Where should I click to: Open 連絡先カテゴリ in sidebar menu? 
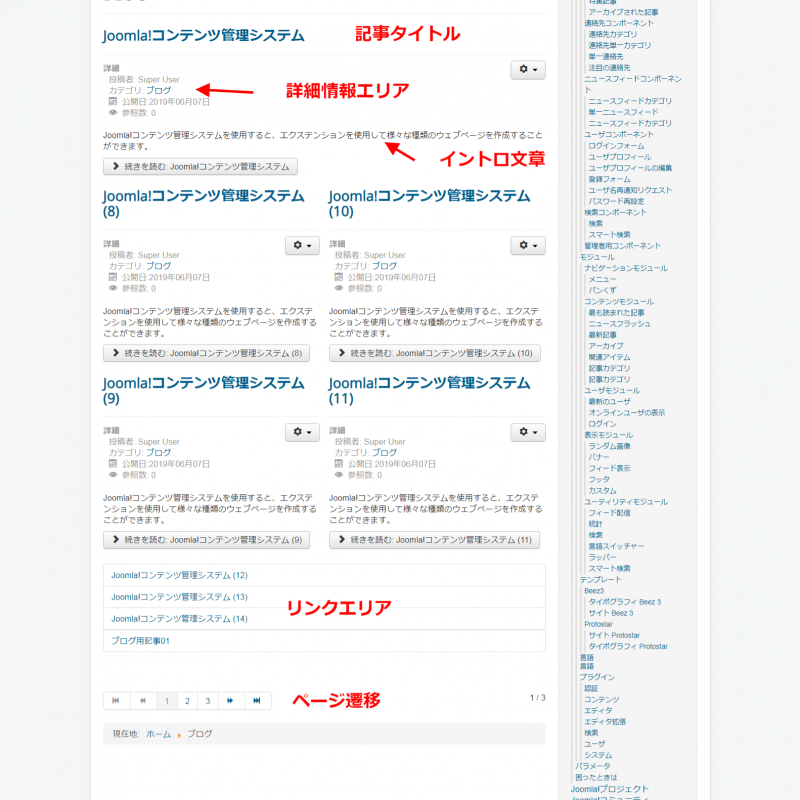(613, 34)
